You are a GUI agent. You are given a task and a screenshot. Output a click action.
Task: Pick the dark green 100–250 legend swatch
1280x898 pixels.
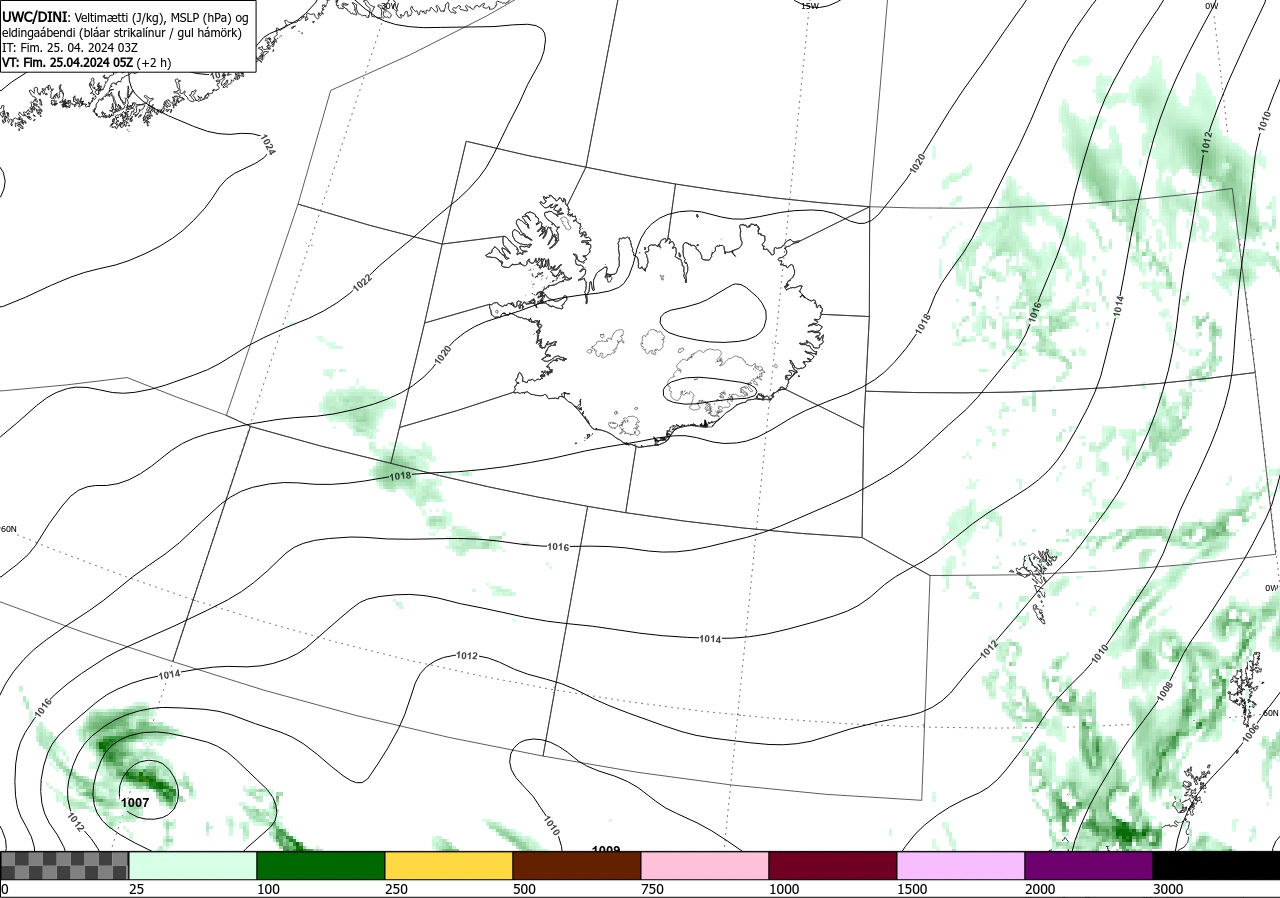pos(321,865)
